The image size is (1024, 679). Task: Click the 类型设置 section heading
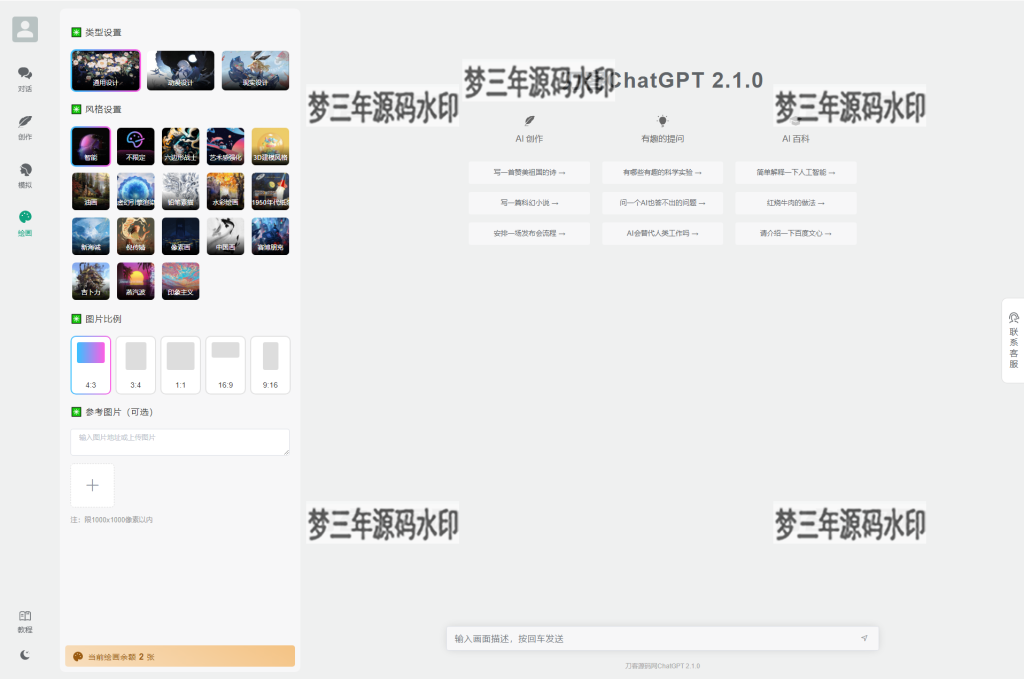pyautogui.click(x=103, y=32)
